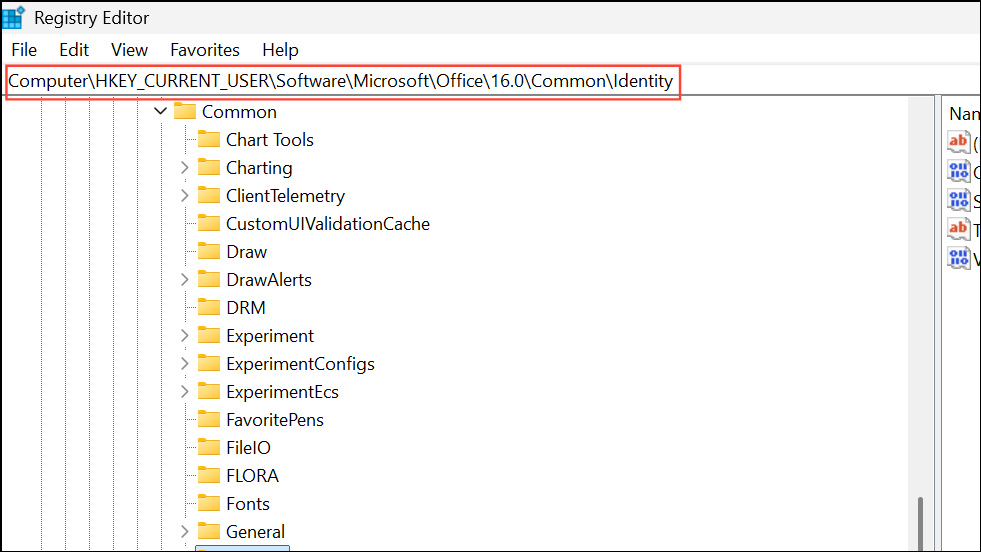Click the Registry Editor app icon
This screenshot has height=552, width=981.
[x=14, y=17]
